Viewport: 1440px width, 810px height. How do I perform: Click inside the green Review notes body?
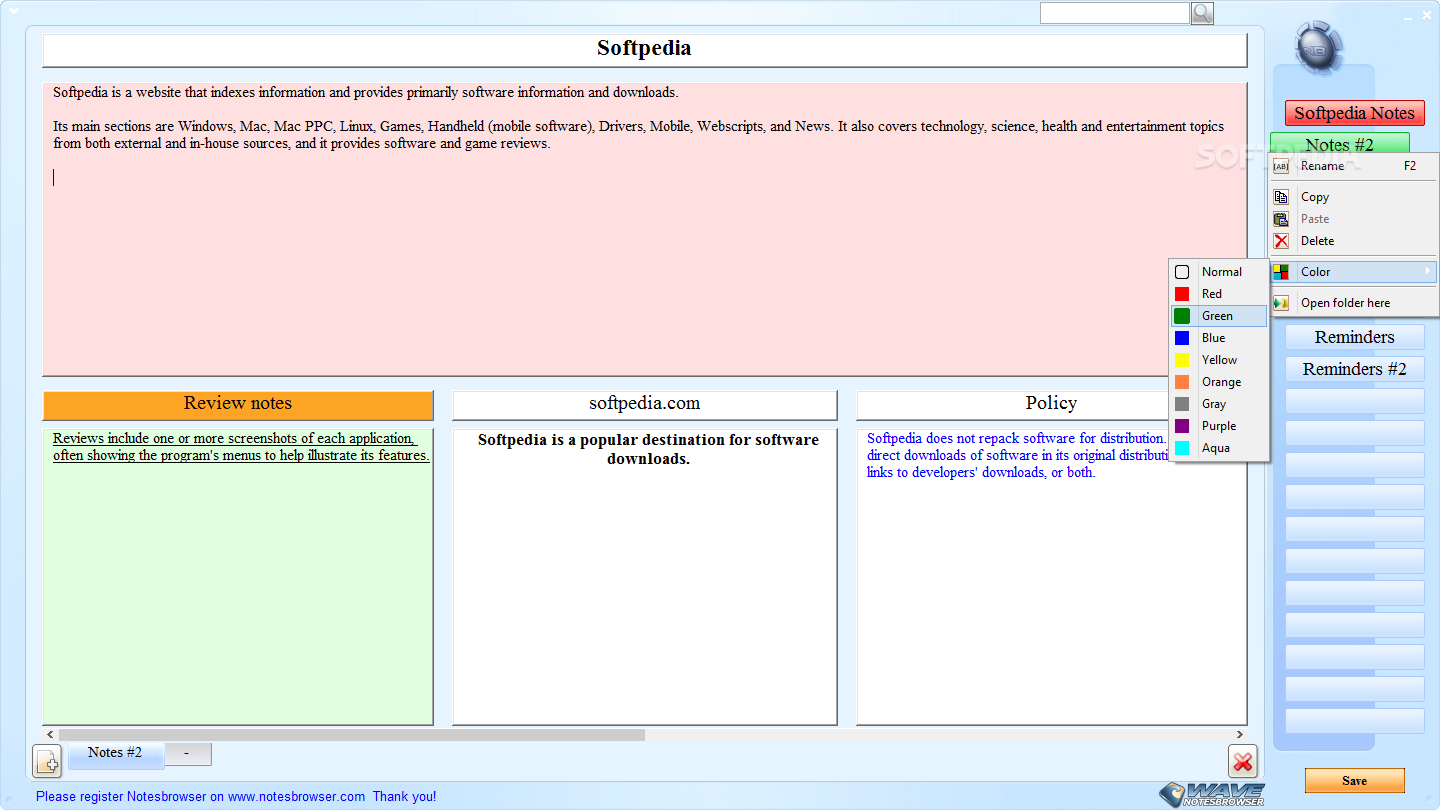pos(238,577)
